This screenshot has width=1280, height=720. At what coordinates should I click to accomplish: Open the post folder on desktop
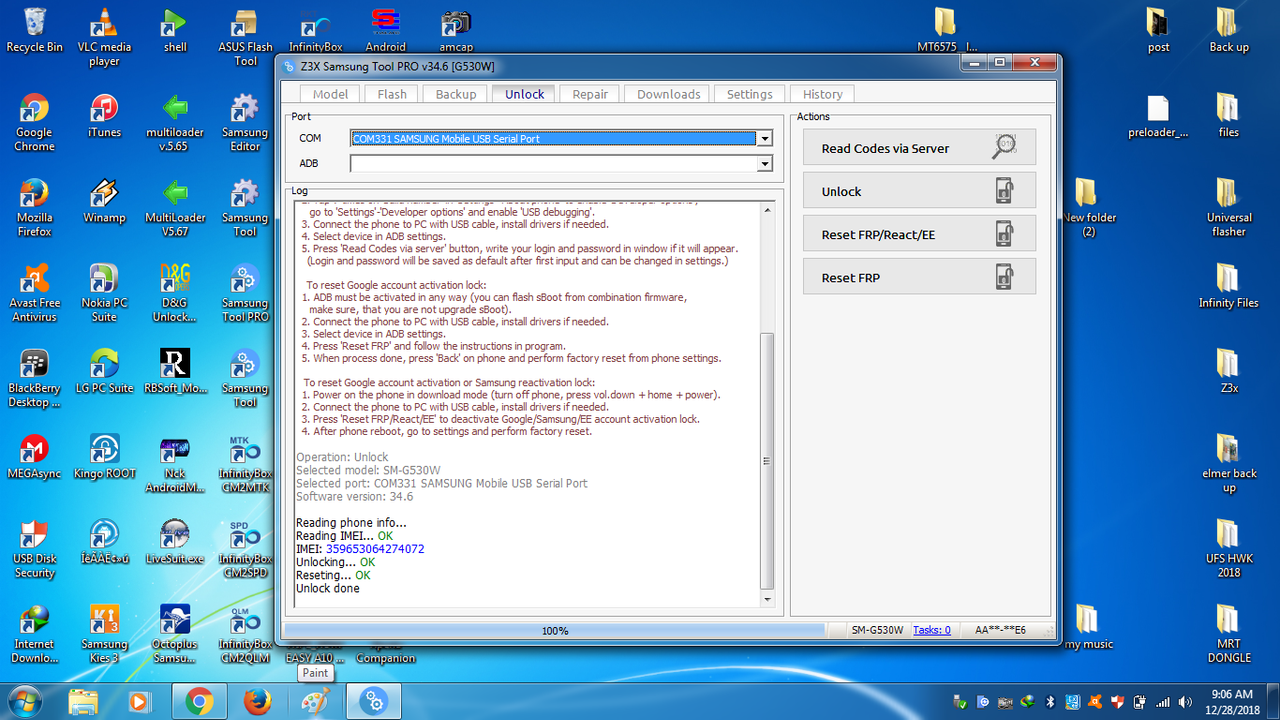1158,30
